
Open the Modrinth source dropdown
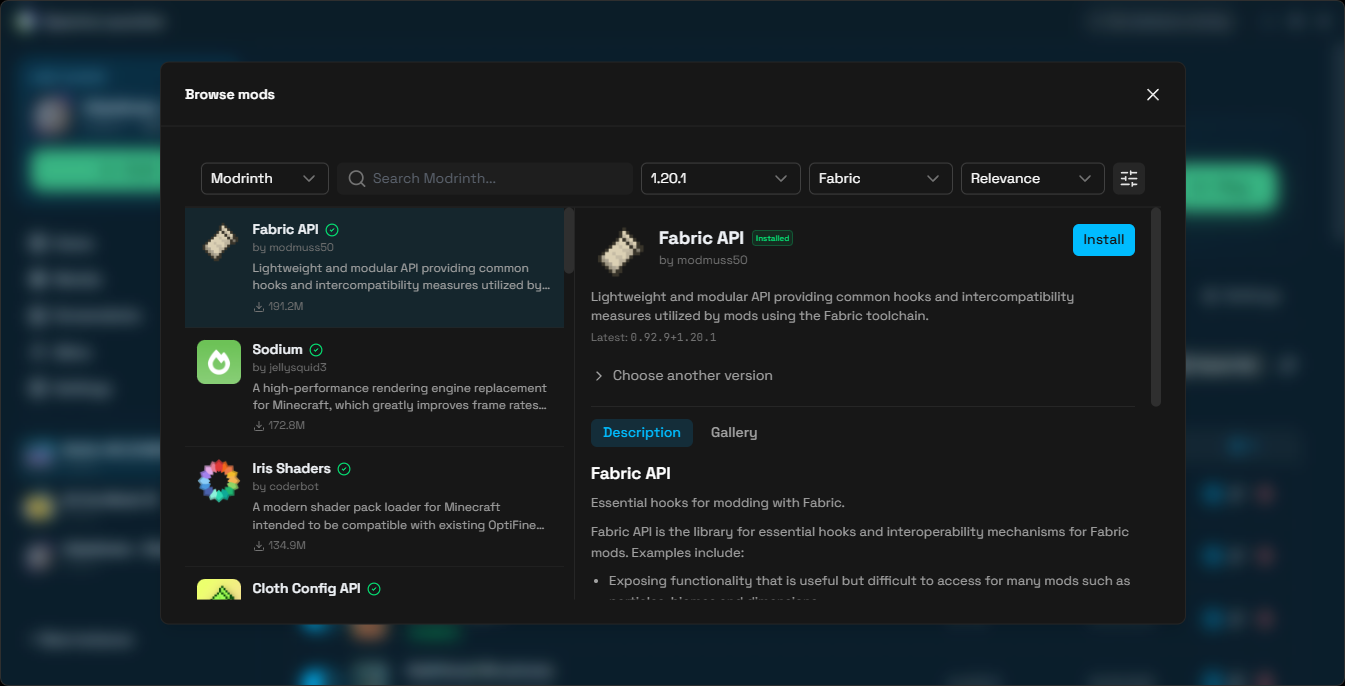(265, 178)
